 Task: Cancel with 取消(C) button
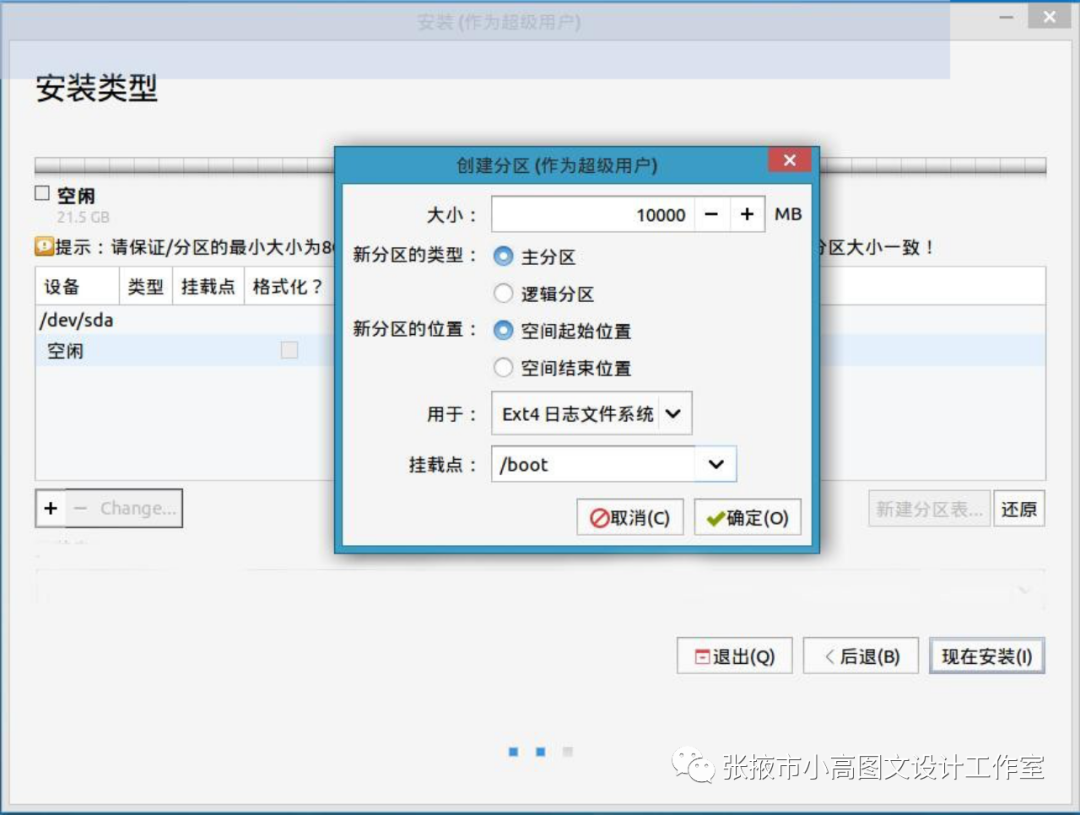point(630,517)
